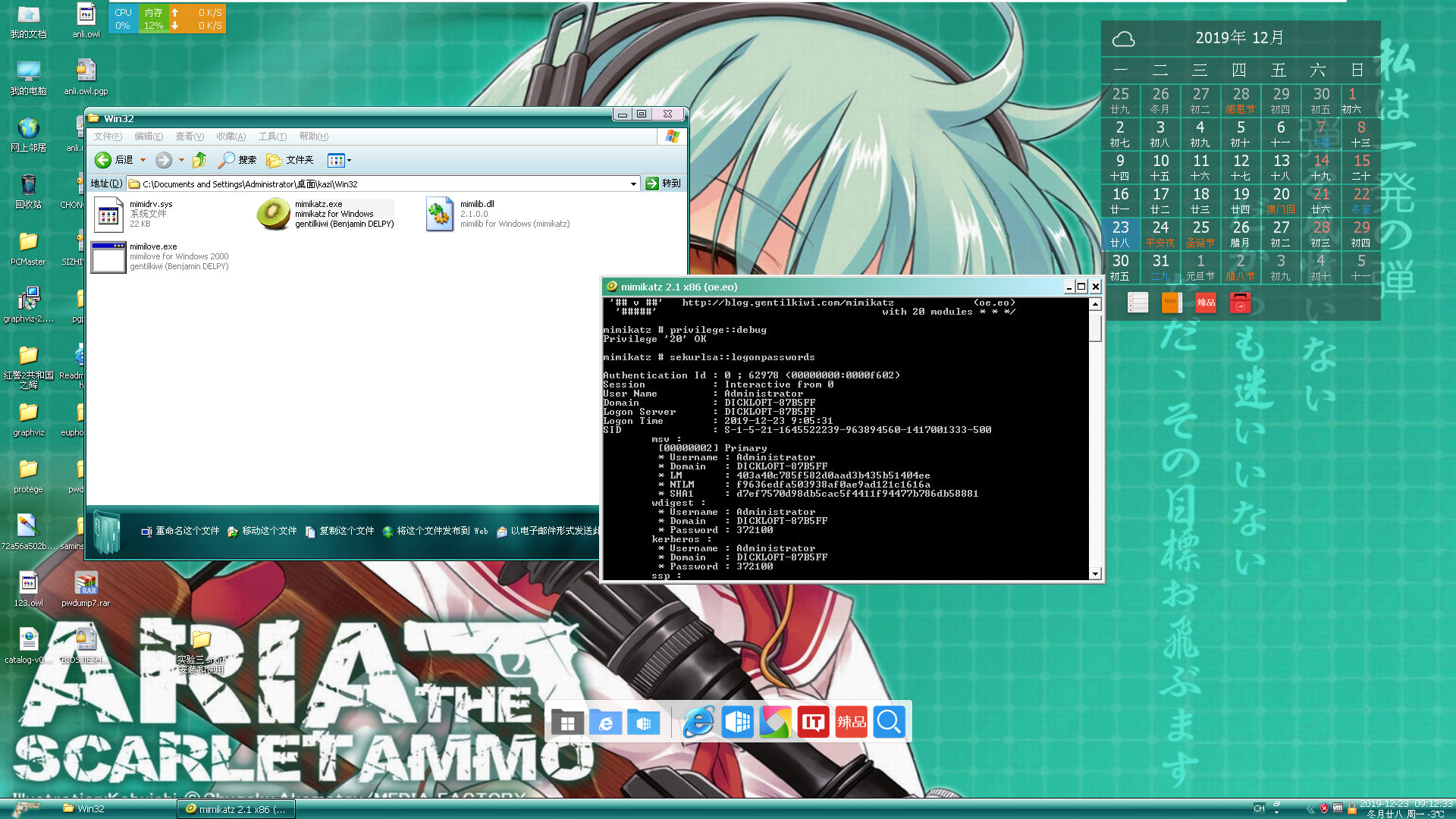Select the mimidrv.sys file icon

pyautogui.click(x=108, y=214)
